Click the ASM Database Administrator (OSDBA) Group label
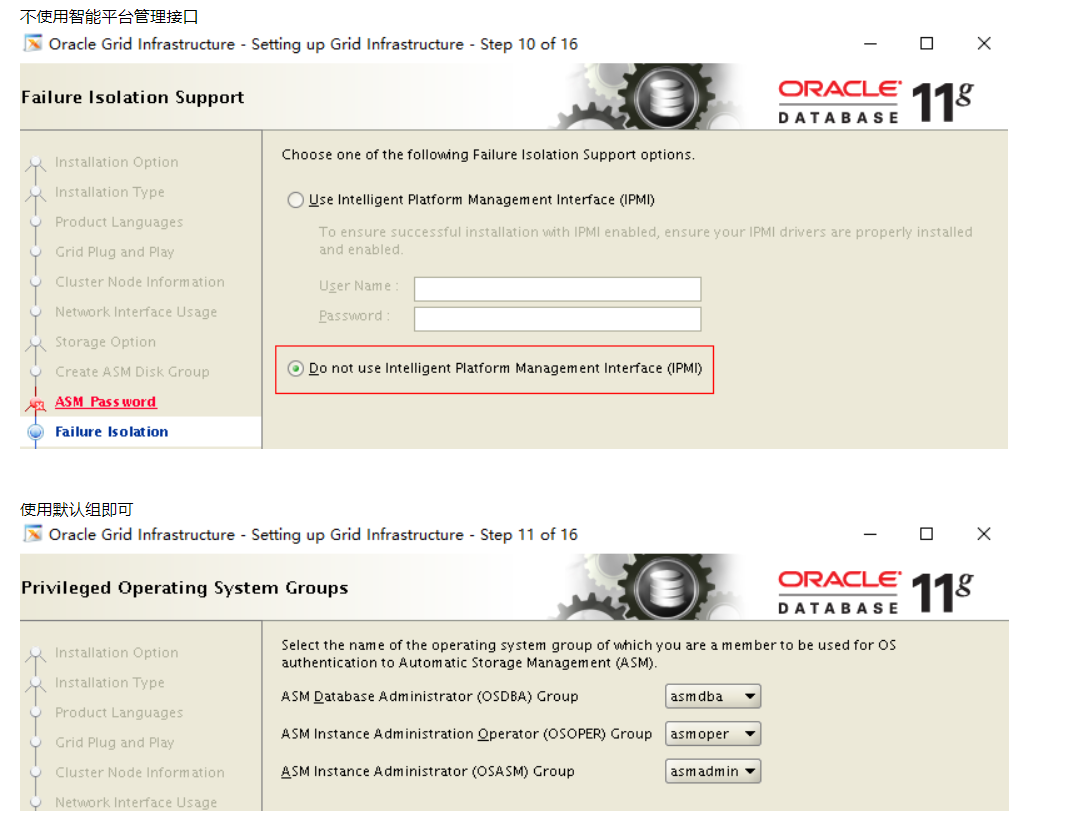1068x839 pixels. coord(430,696)
